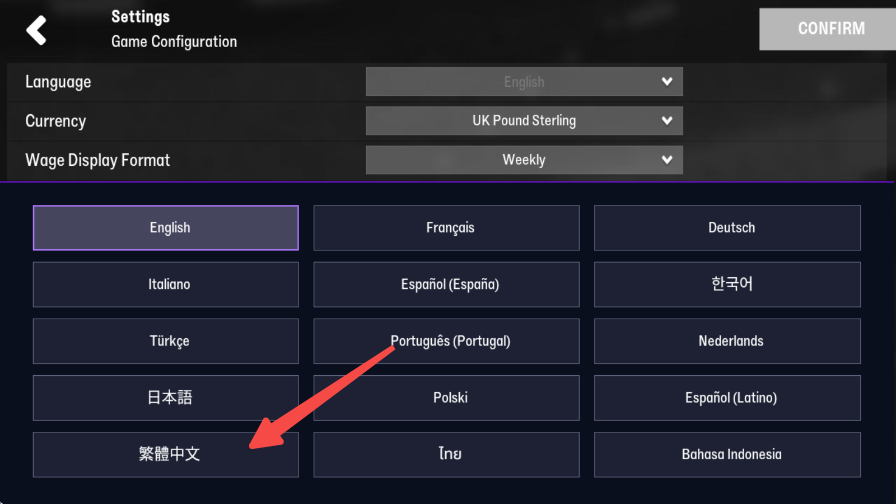Pick Italiano from the language list
The width and height of the screenshot is (896, 504).
click(x=166, y=285)
